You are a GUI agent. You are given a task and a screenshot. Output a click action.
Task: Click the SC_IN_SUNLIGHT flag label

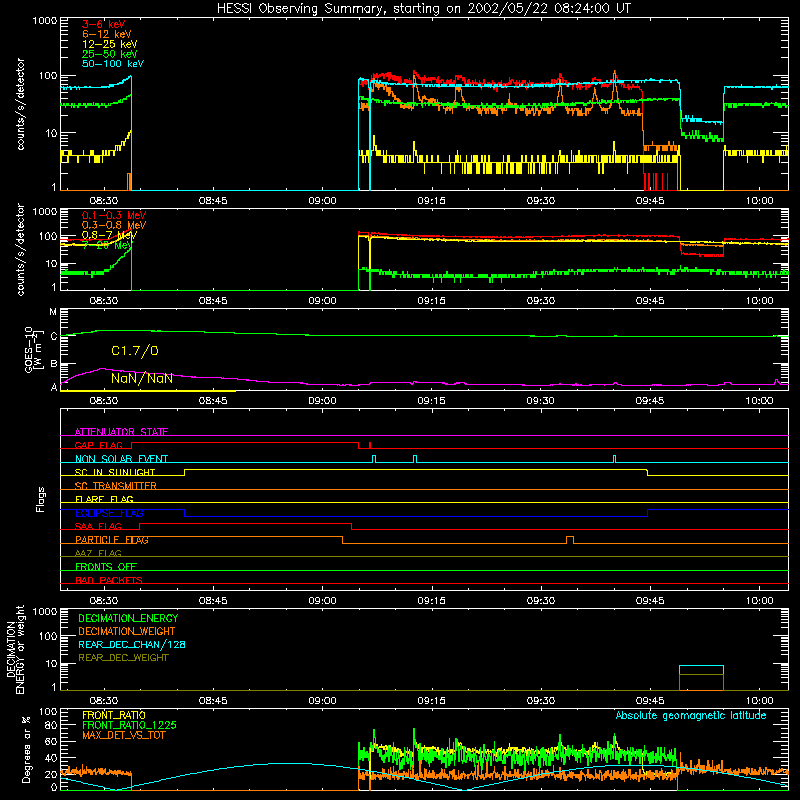coord(115,472)
